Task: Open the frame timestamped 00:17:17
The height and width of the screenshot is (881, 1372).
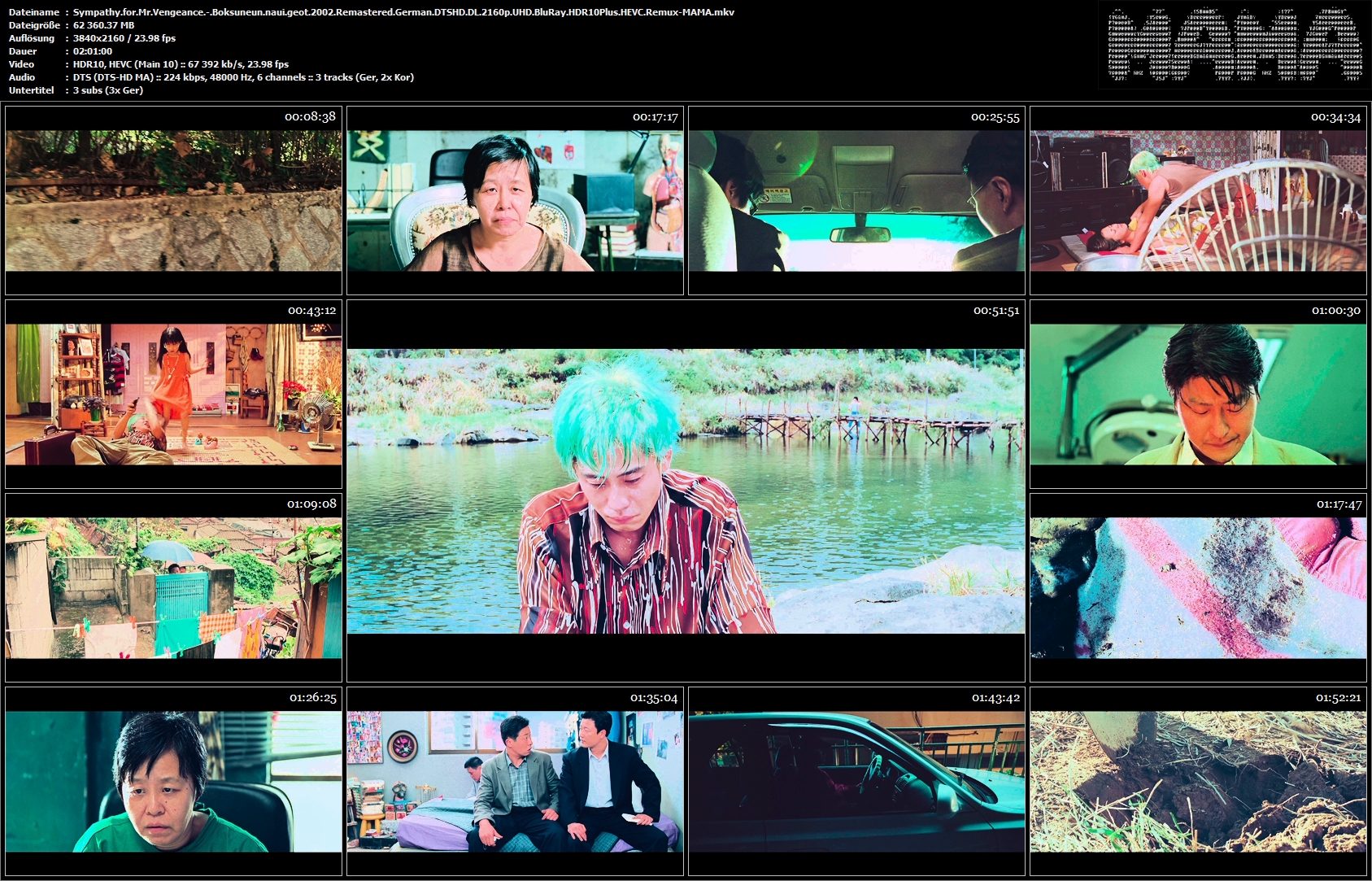Action: click(x=515, y=200)
